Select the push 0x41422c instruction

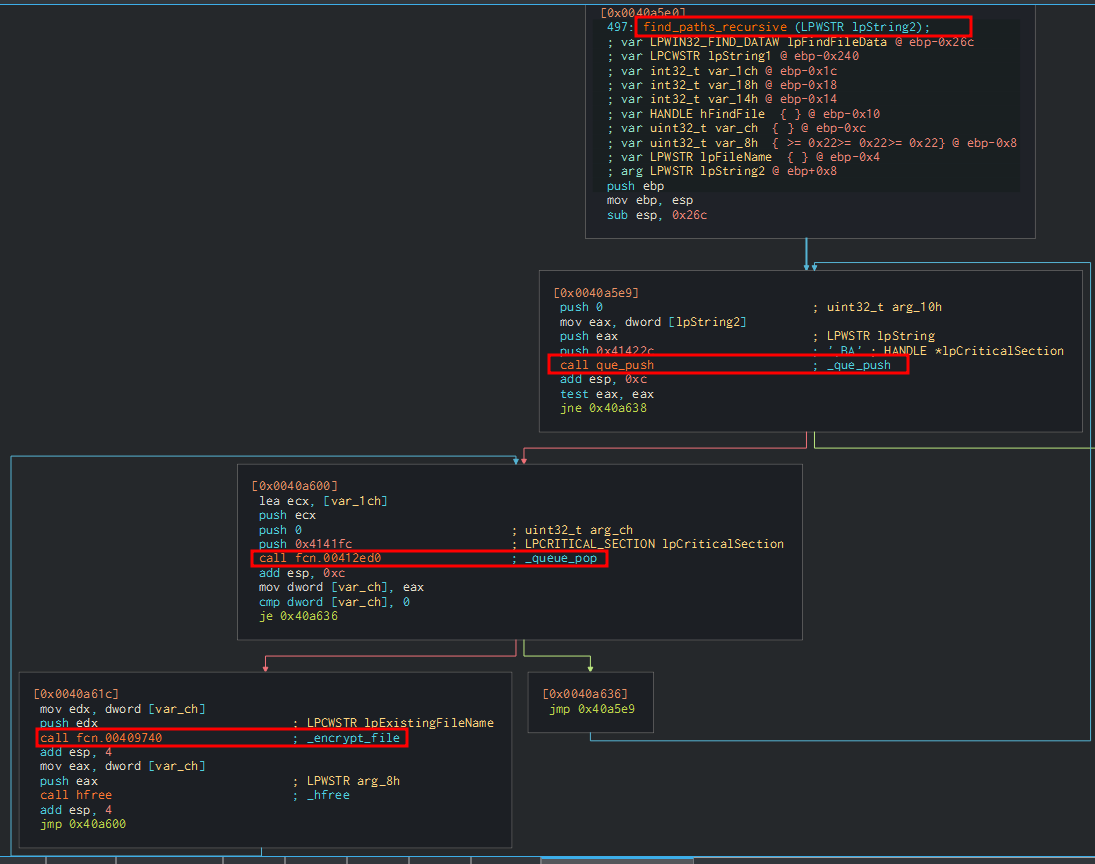point(607,351)
